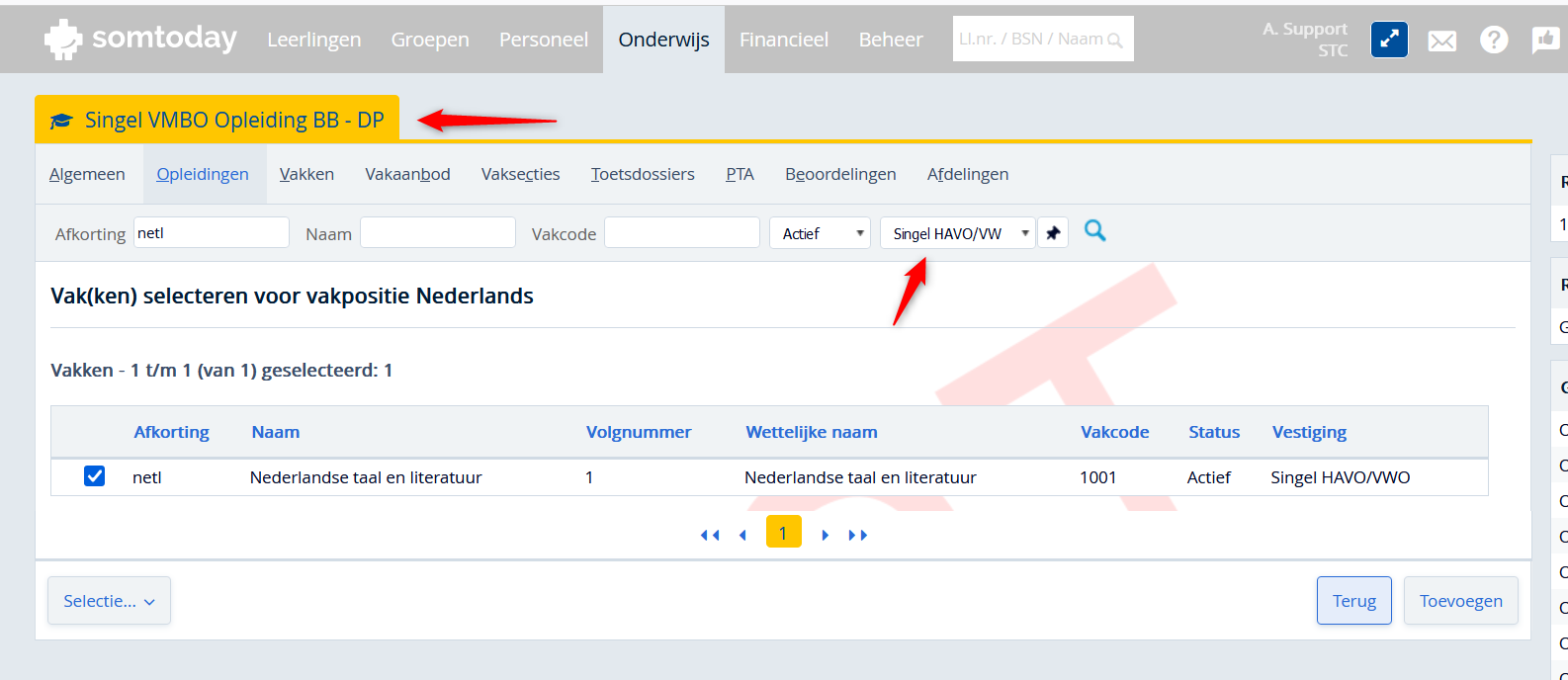Click the somtoday logo
Viewport: 1568px width, 680px height.
click(x=140, y=39)
